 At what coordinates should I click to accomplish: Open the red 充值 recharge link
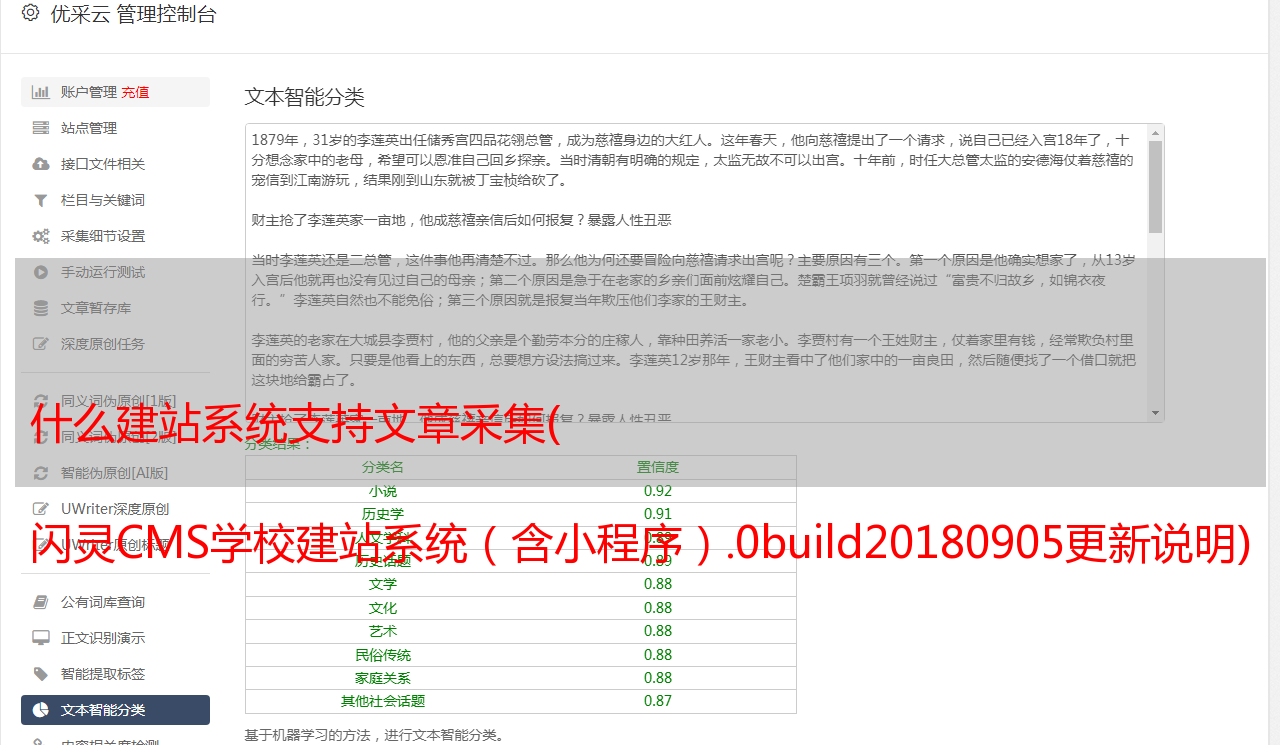pyautogui.click(x=135, y=92)
